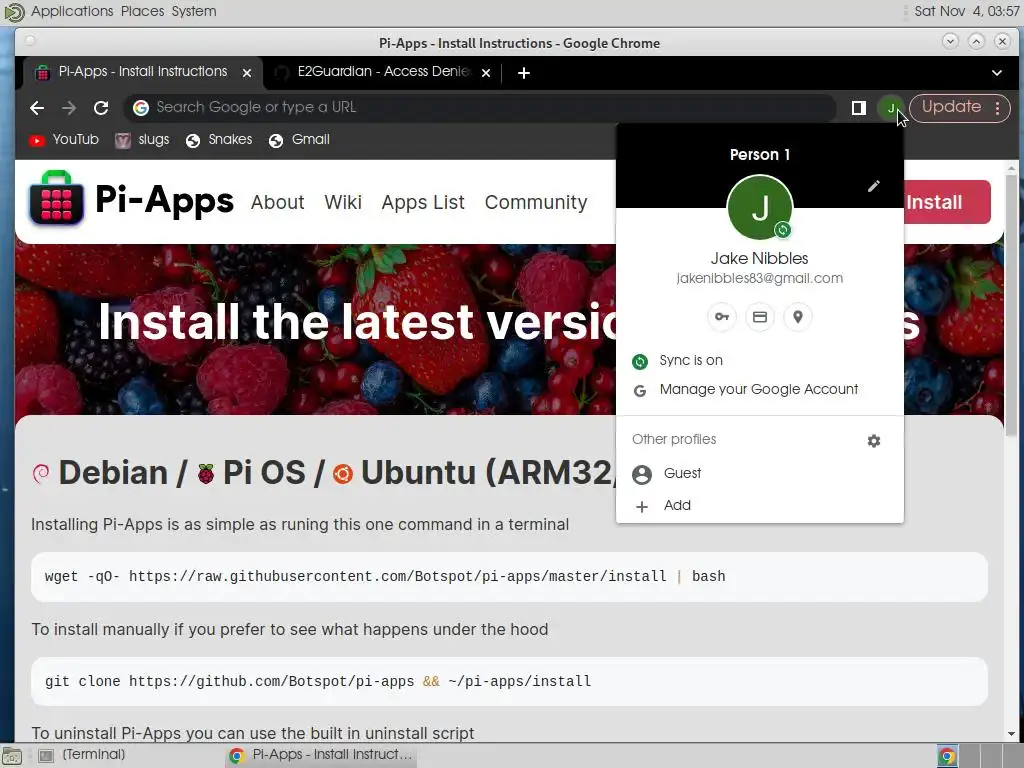Go back using the browser back arrow

tap(37, 108)
